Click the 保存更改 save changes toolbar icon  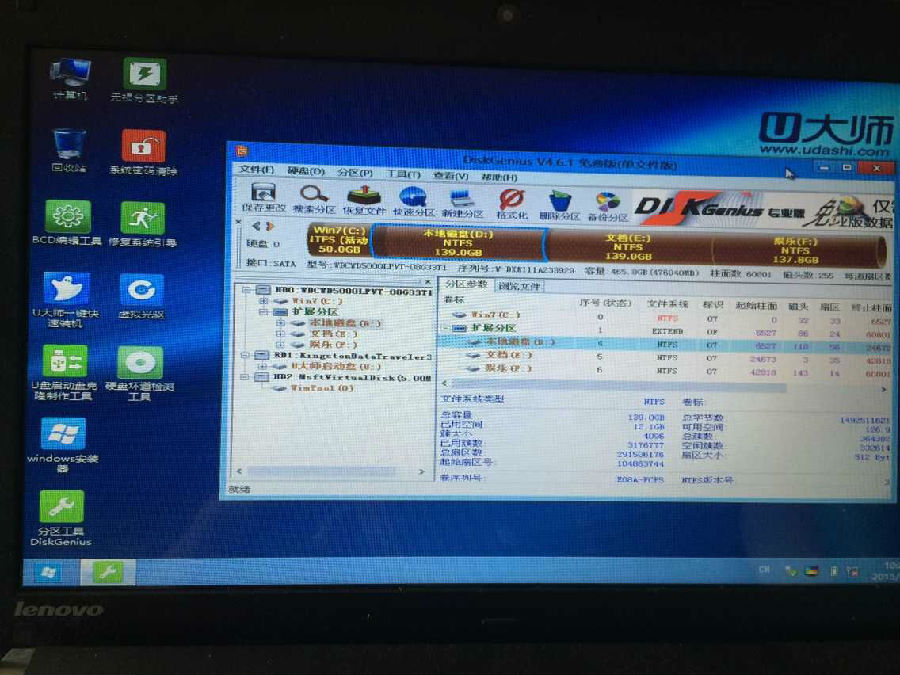tap(263, 198)
